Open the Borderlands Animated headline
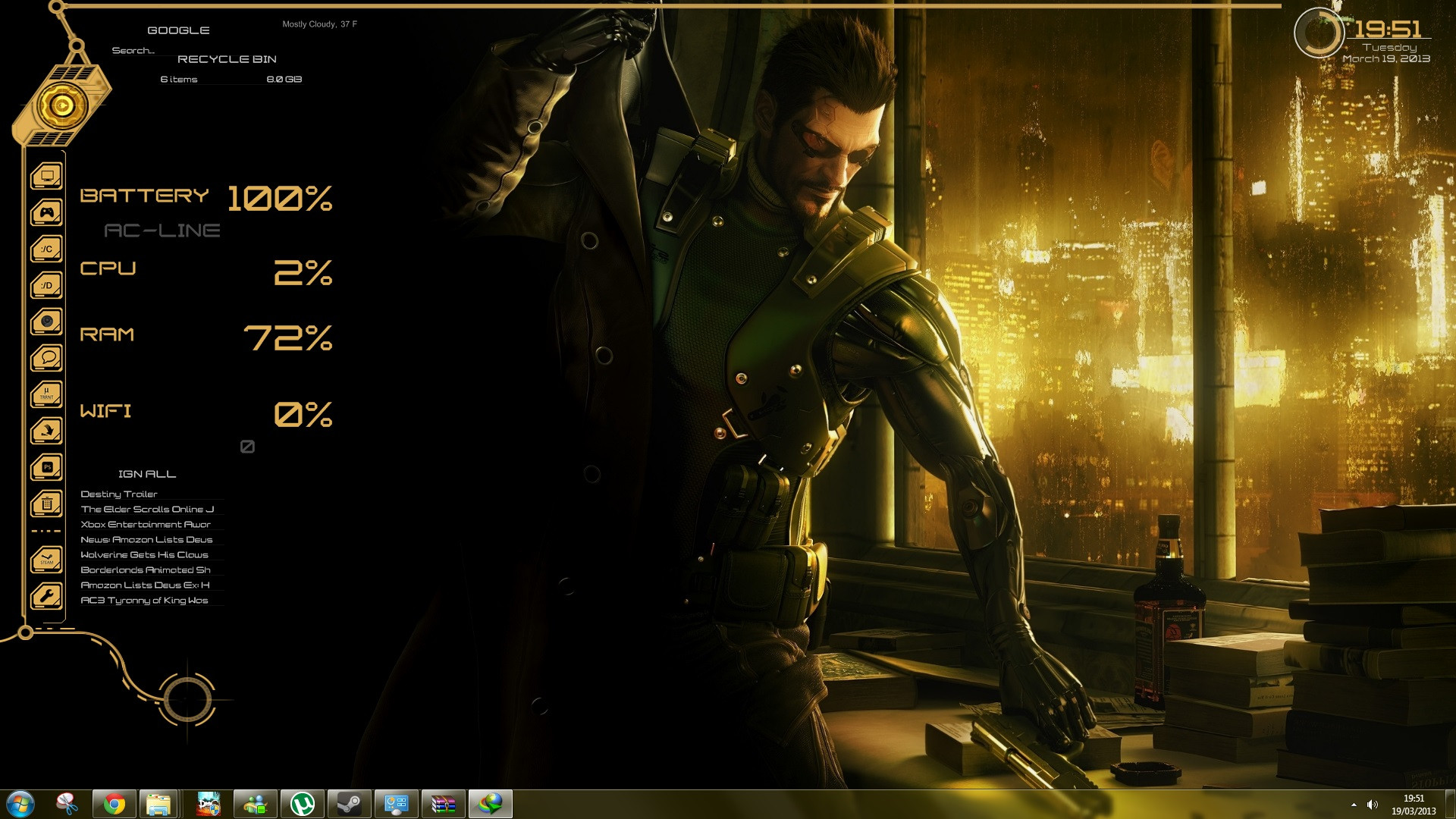Viewport: 1456px width, 819px height. (x=146, y=570)
